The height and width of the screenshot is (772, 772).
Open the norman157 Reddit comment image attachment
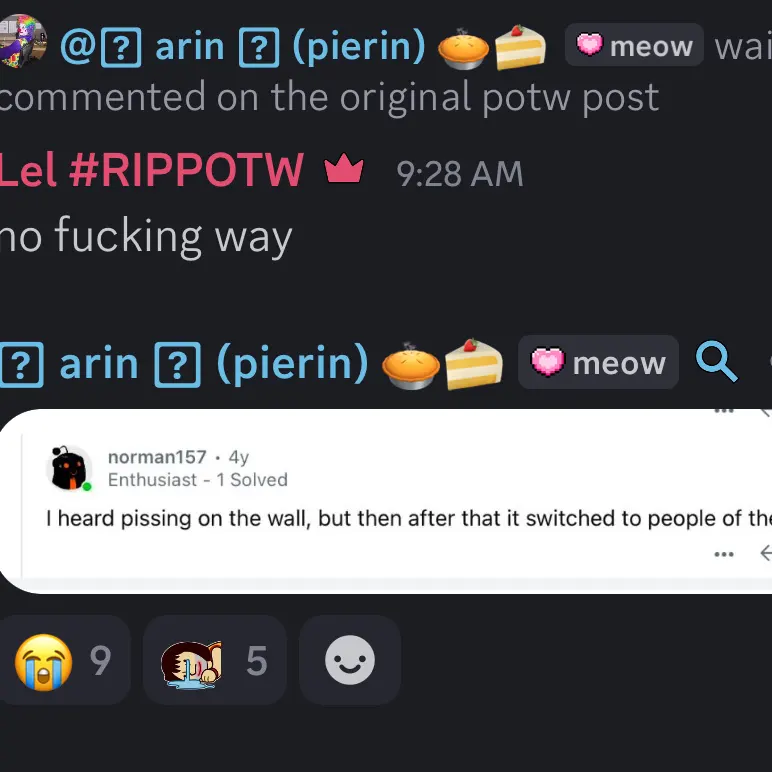[x=386, y=501]
